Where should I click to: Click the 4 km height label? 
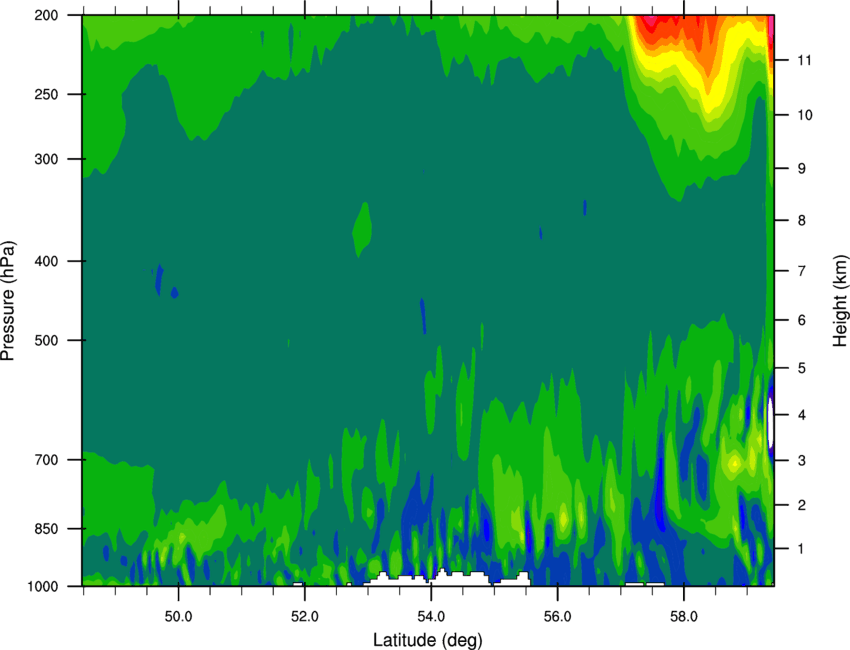point(802,415)
